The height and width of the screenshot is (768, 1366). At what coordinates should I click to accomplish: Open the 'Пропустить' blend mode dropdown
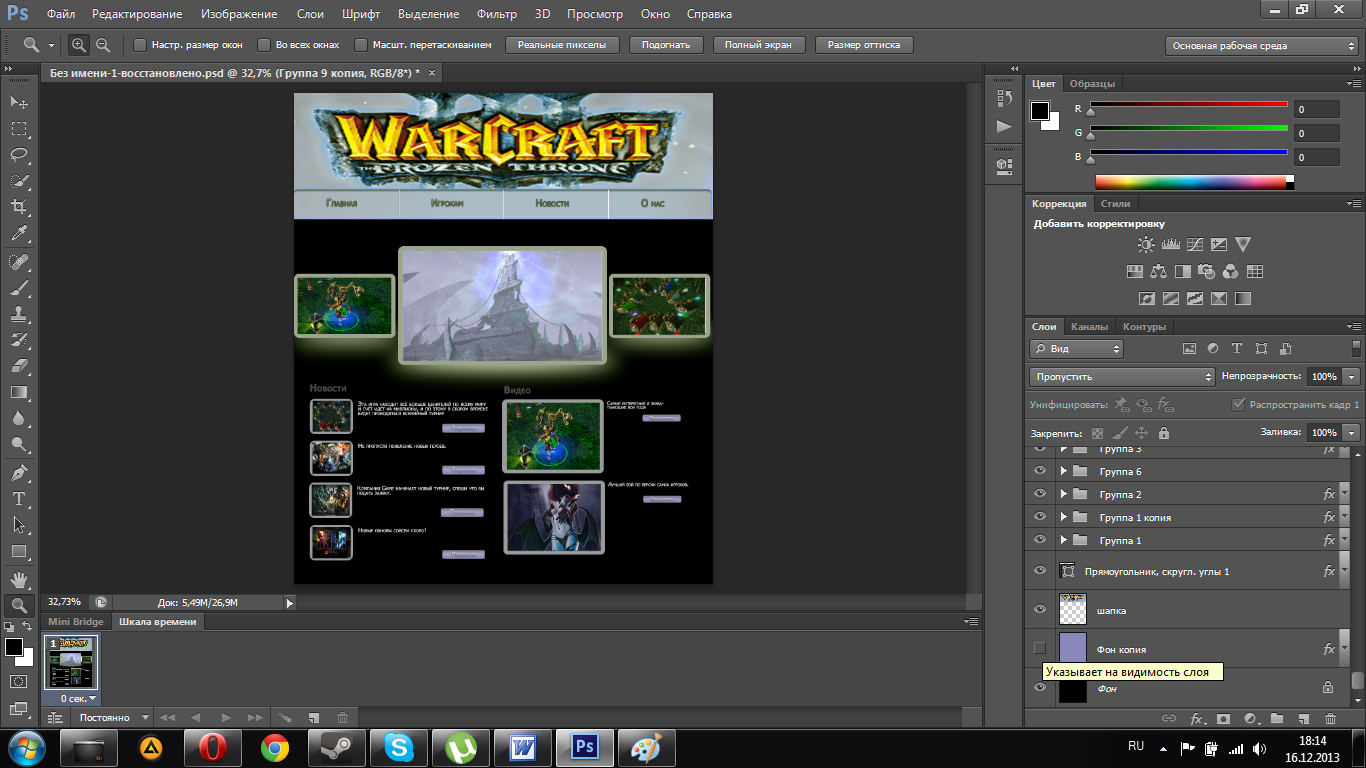pos(1122,377)
